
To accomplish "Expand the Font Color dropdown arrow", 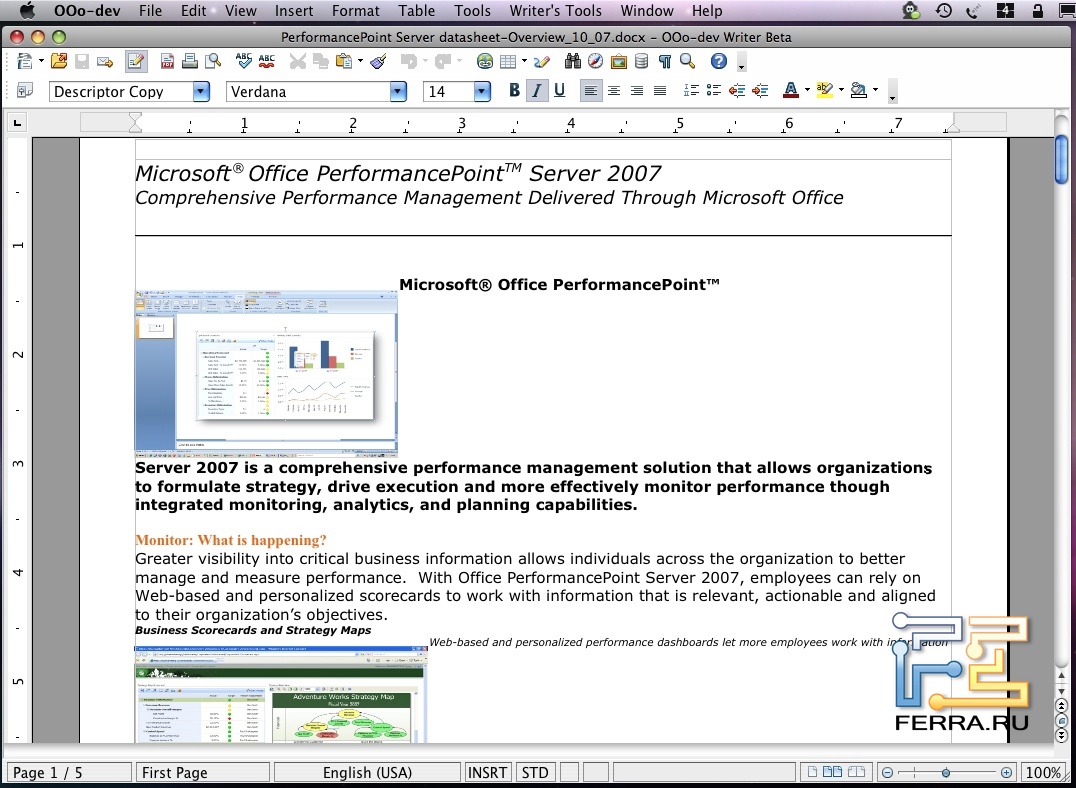I will click(x=807, y=90).
